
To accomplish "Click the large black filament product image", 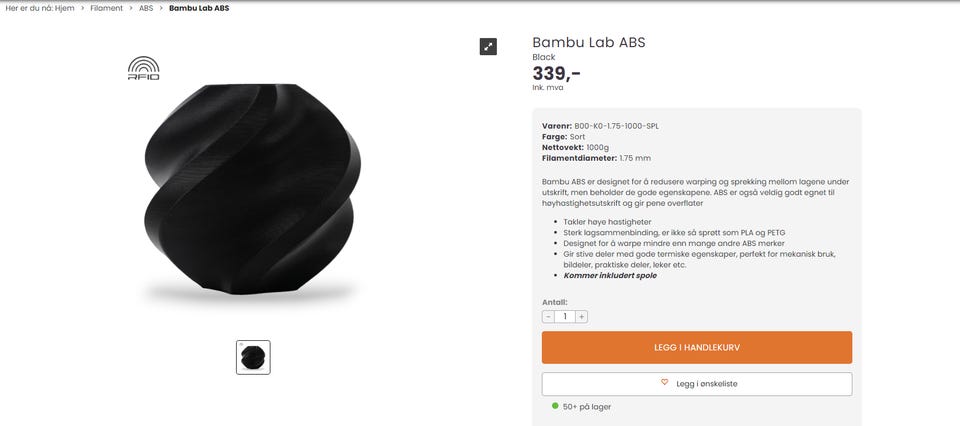I will click(250, 184).
